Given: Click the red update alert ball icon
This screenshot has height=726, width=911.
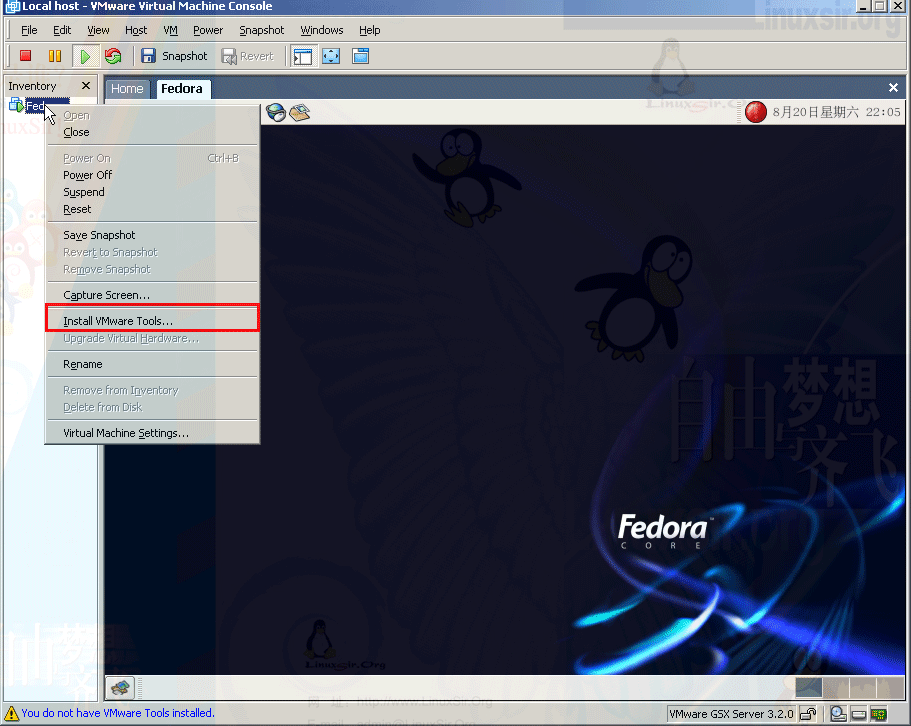Looking at the screenshot, I should click(x=755, y=112).
